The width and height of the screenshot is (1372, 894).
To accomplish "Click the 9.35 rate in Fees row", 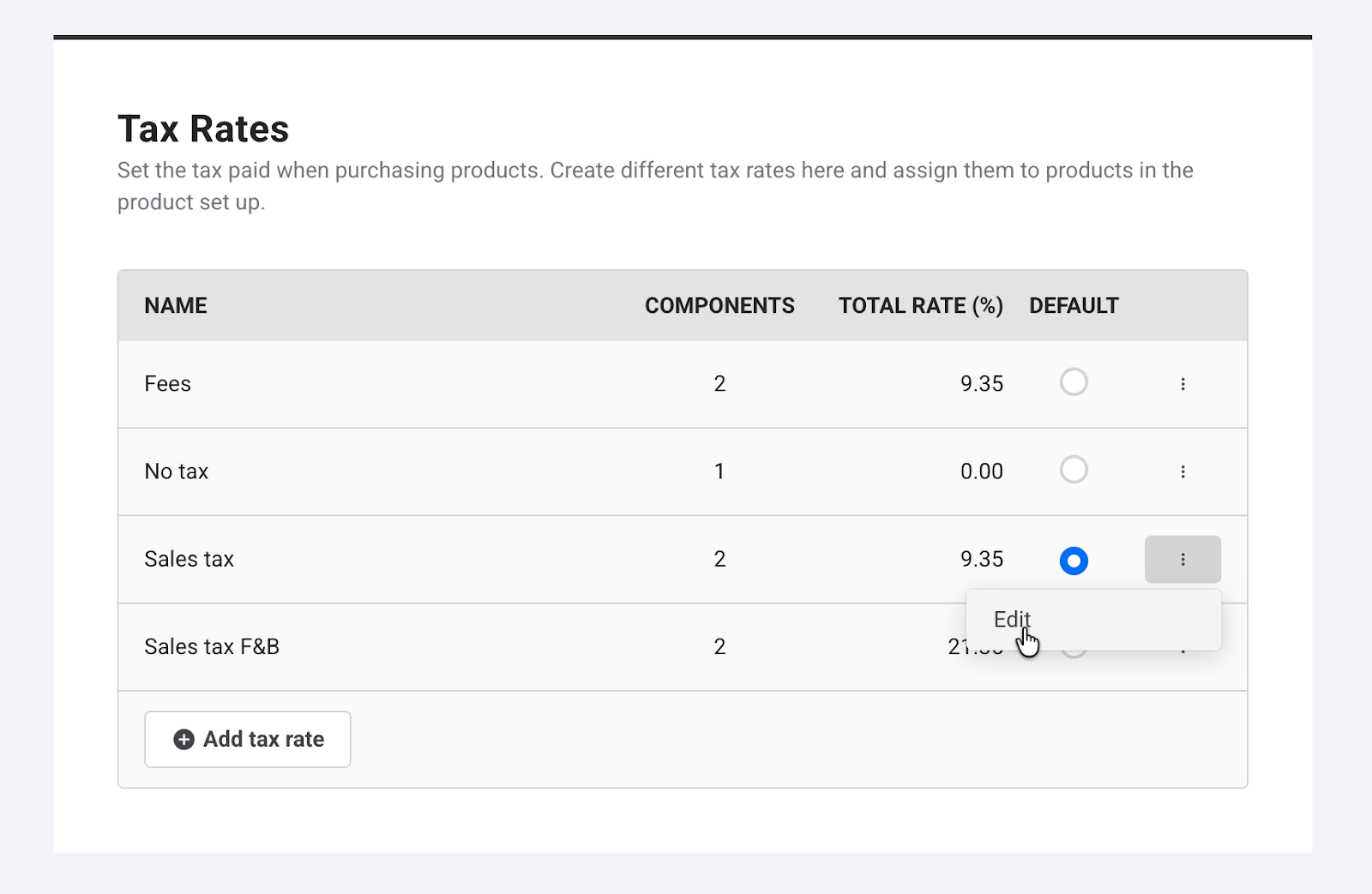I will click(x=981, y=384).
